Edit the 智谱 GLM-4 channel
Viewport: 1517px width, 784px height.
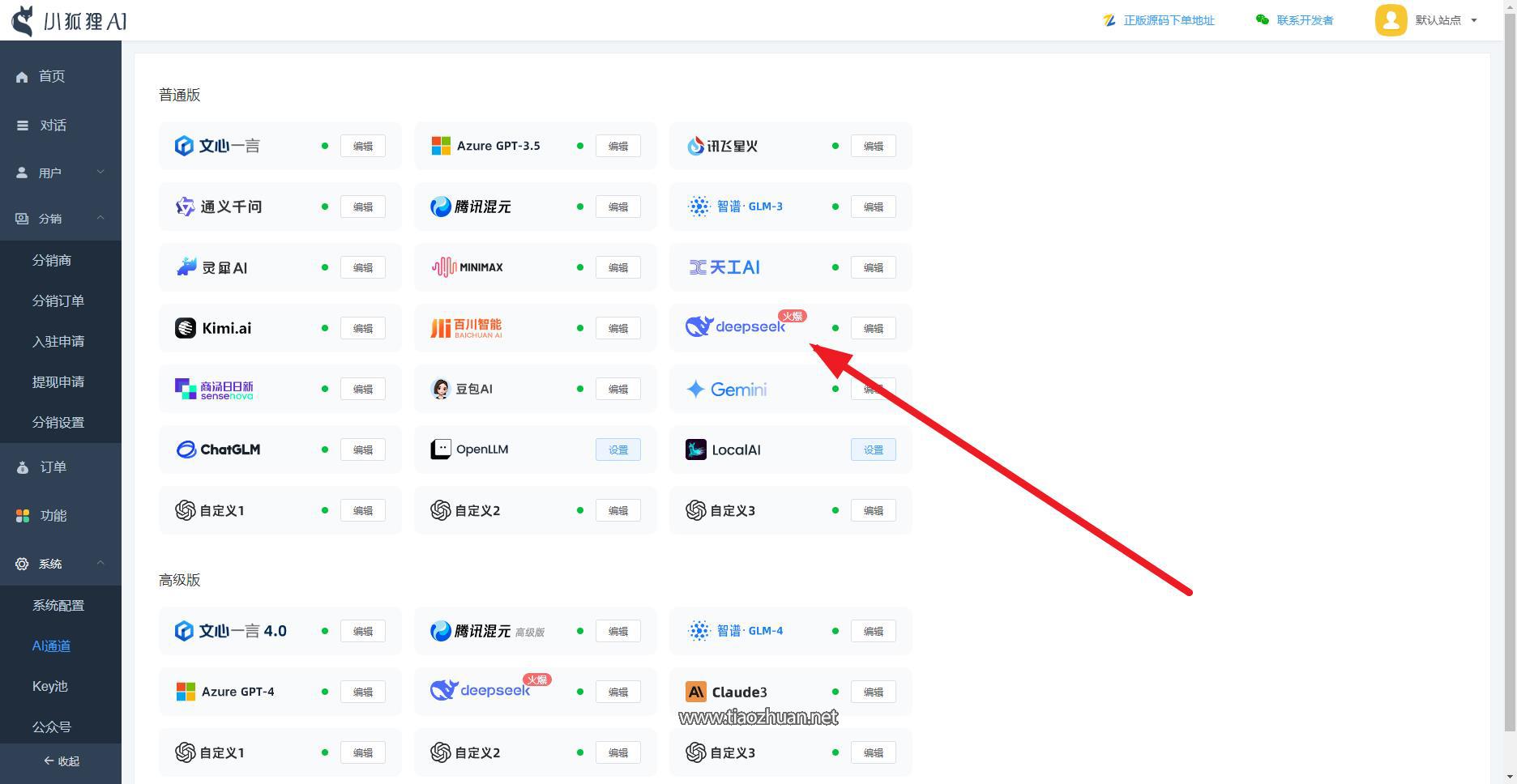coord(874,631)
